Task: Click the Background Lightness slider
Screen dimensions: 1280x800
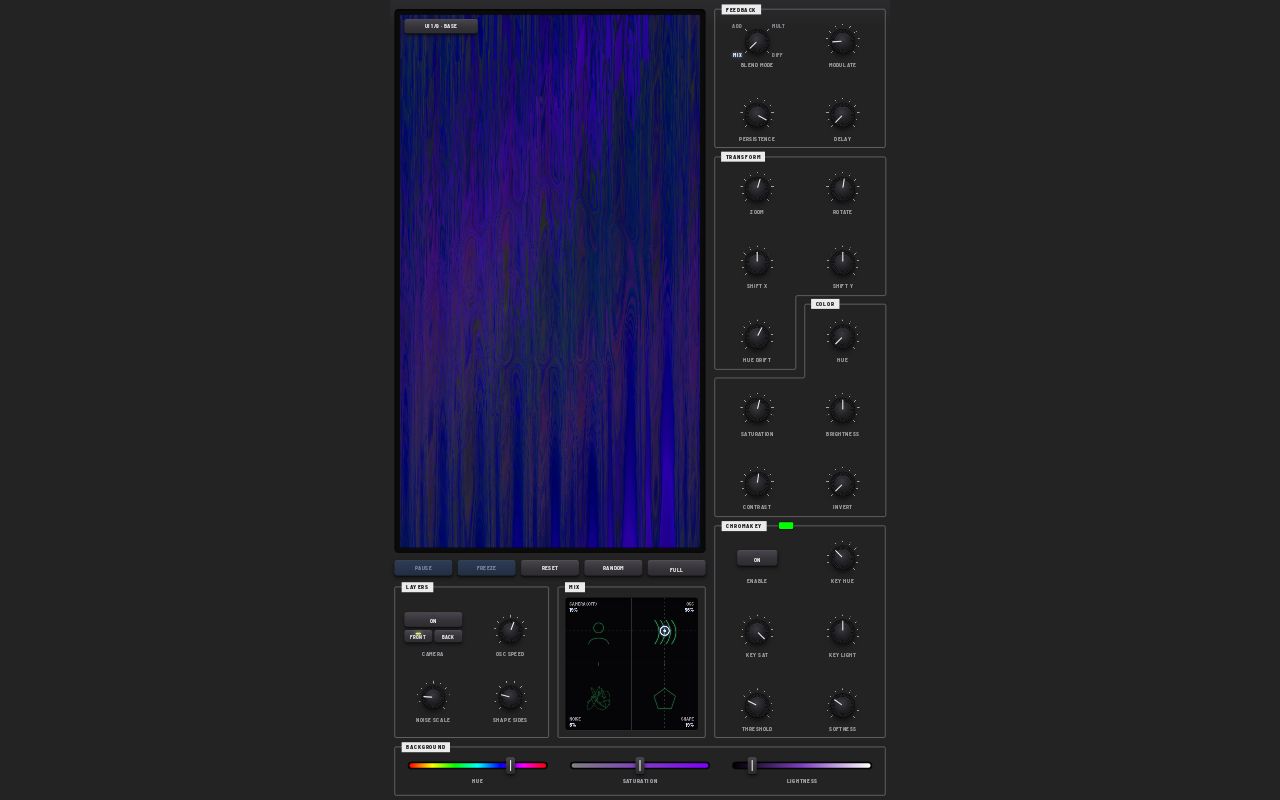Action: click(802, 766)
